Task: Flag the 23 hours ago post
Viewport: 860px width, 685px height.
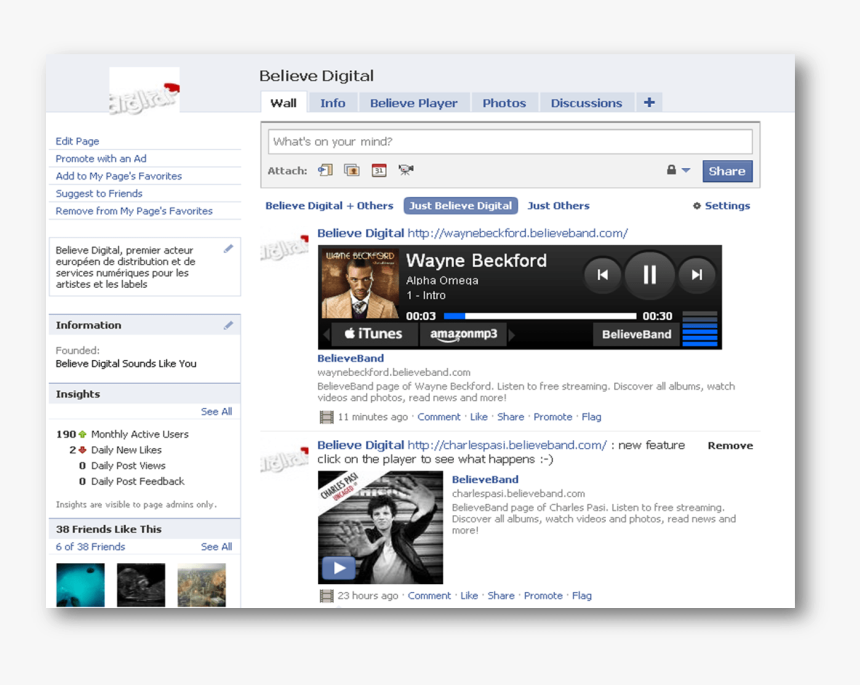Action: click(x=582, y=596)
